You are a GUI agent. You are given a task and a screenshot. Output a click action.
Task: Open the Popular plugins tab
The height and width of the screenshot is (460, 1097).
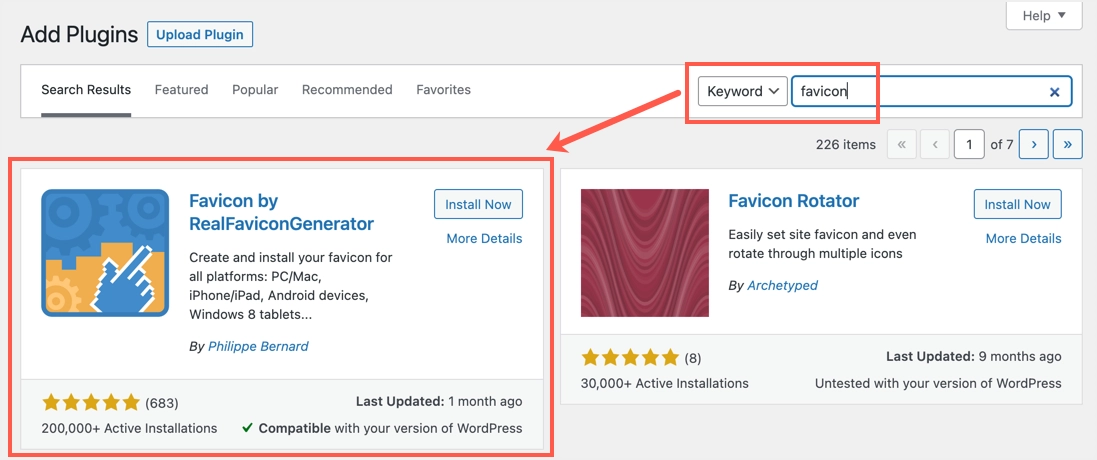click(x=255, y=90)
